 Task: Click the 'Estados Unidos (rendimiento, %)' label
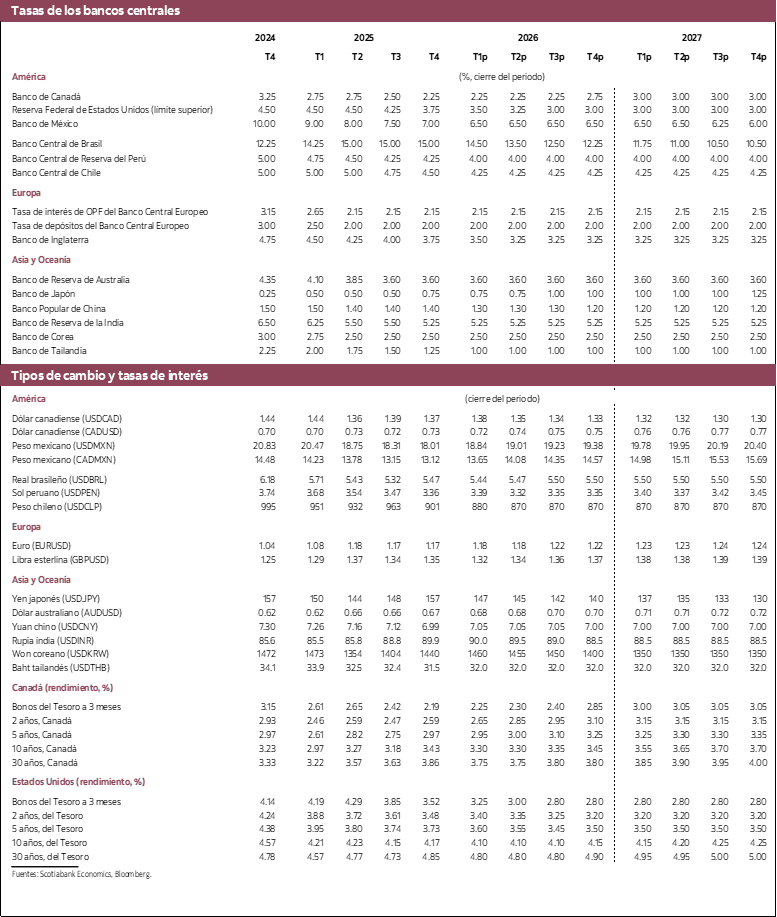[x=78, y=782]
